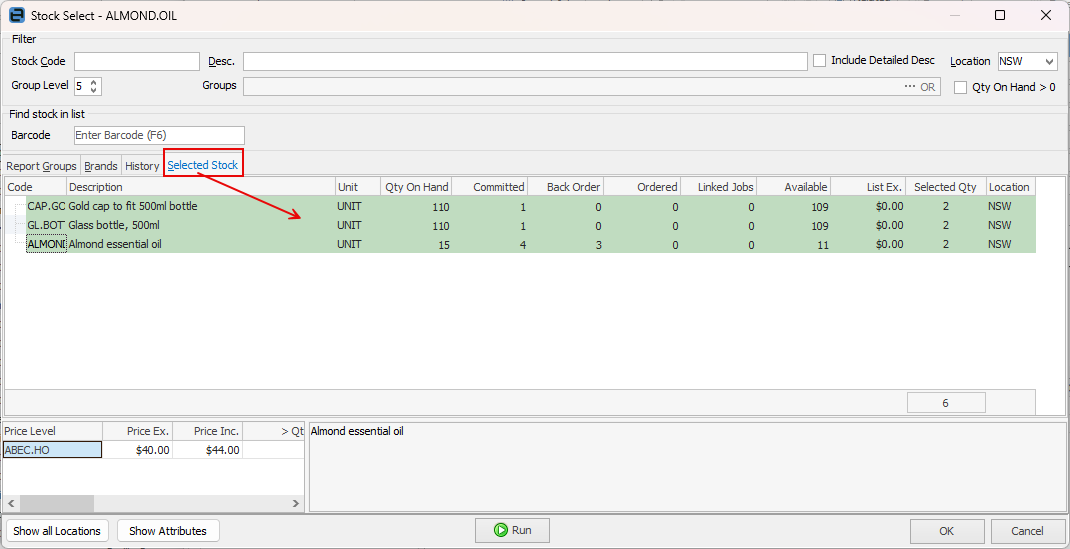Image resolution: width=1070 pixels, height=549 pixels.
Task: Click the Cancel button
Action: [x=1028, y=531]
